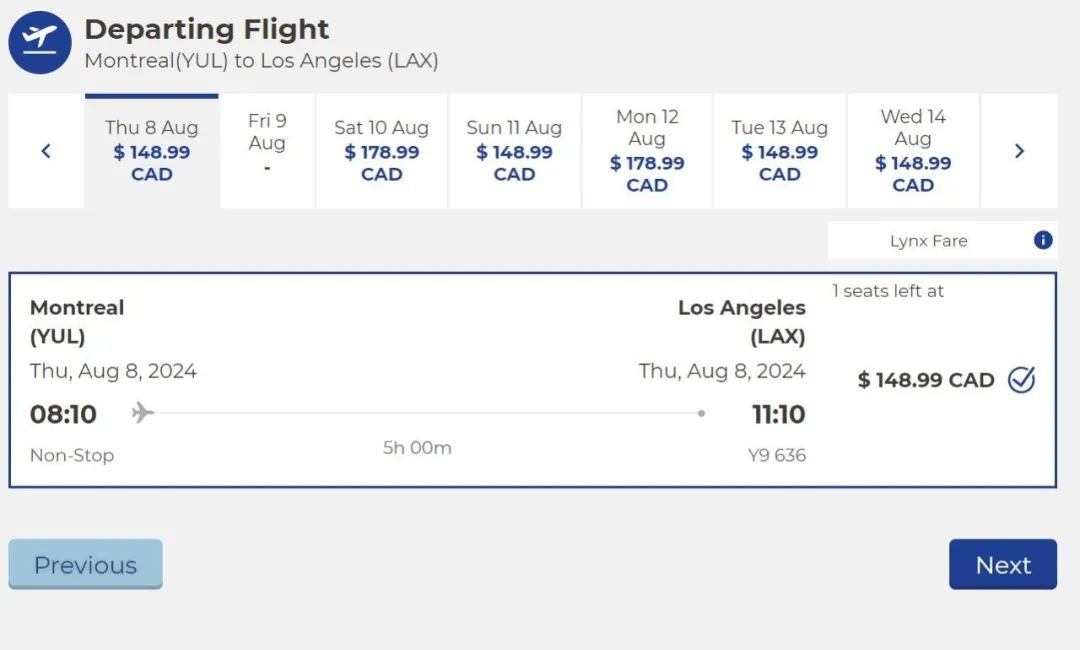Toggle the fare selection checkmark circle
1080x650 pixels.
(x=1021, y=379)
